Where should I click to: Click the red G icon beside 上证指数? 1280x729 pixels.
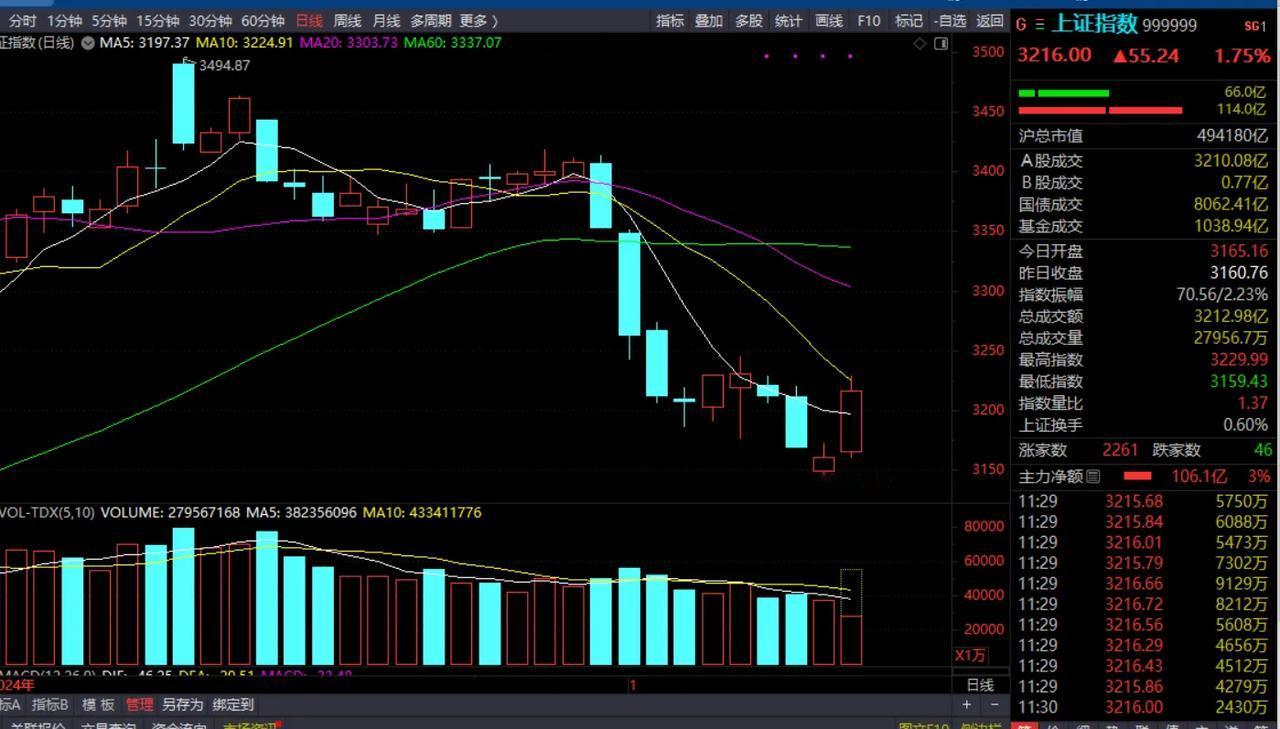click(x=1021, y=24)
